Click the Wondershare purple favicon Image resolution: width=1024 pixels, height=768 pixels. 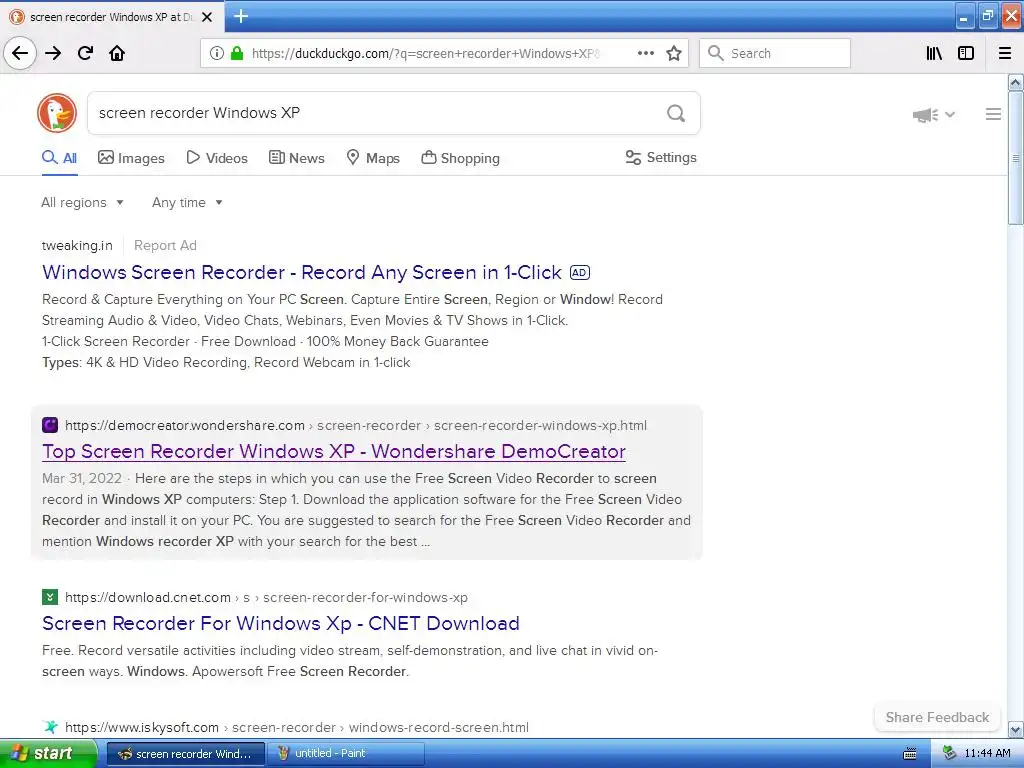[50, 425]
